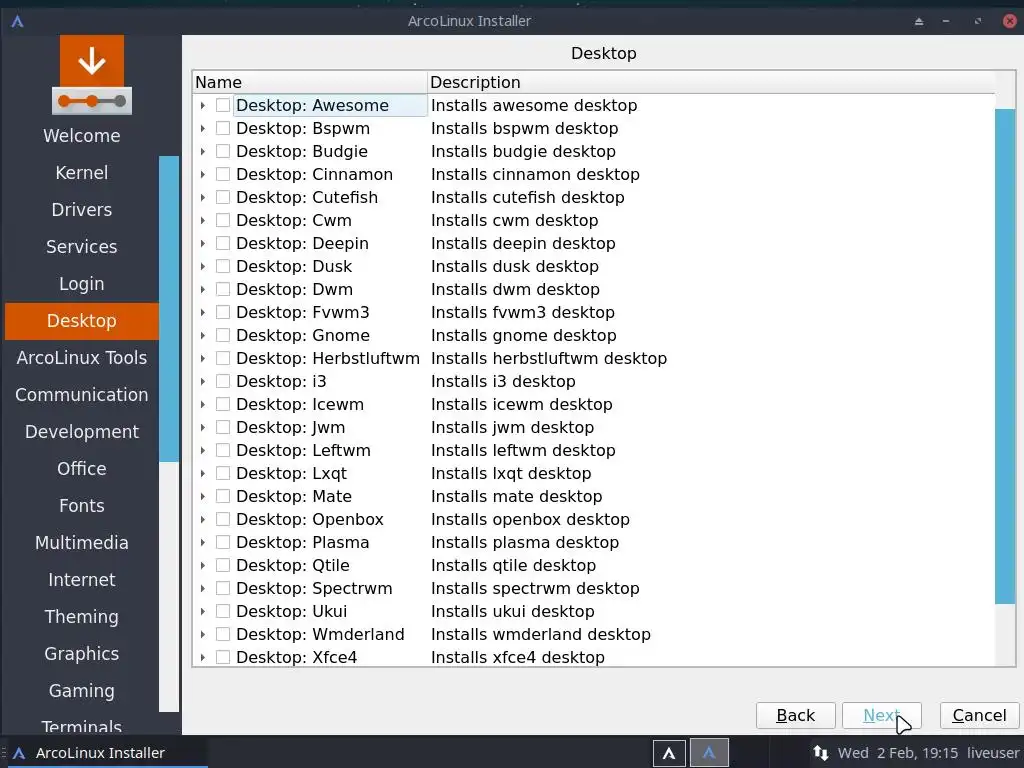
Task: Click the Next button
Action: point(882,716)
